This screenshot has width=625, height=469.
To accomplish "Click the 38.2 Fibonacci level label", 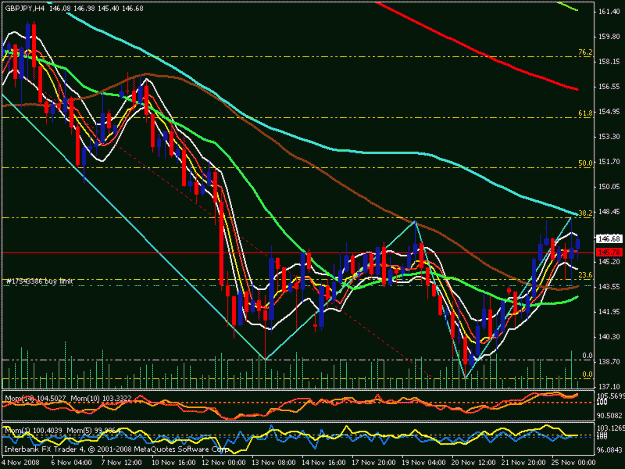I will [585, 213].
